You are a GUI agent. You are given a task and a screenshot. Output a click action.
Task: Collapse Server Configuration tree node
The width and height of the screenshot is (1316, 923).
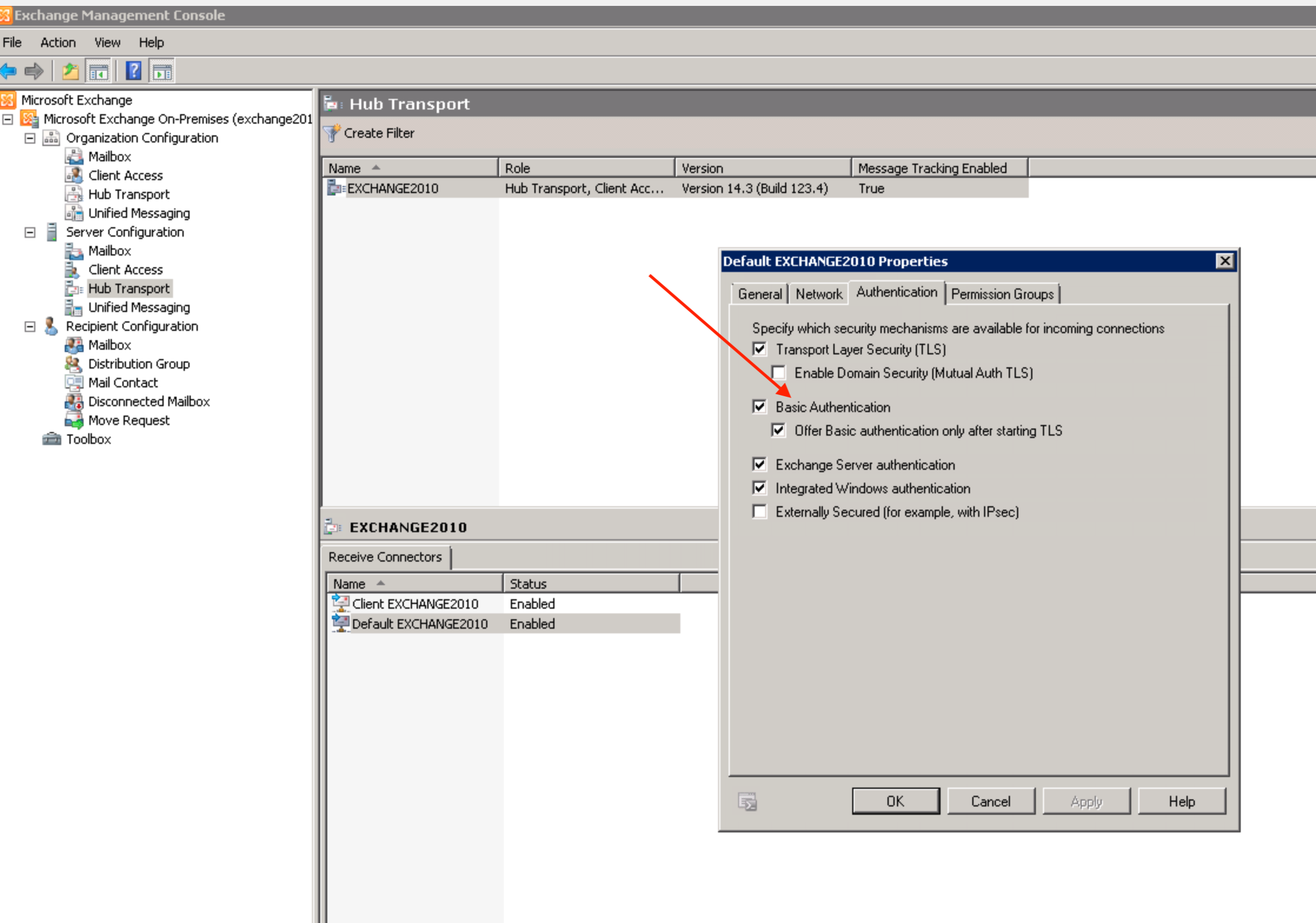pos(30,232)
